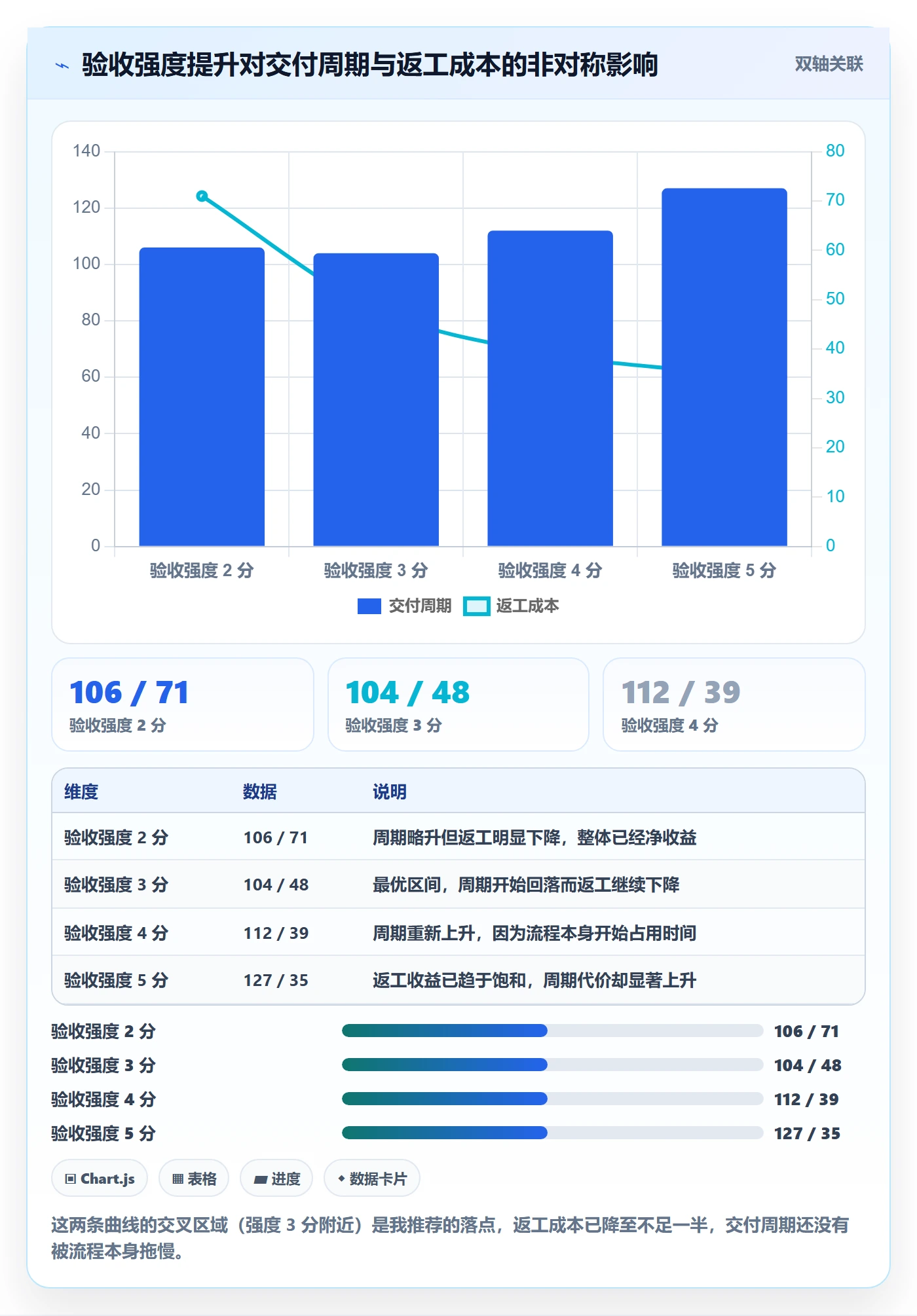Click the 数据 table column header
917x1316 pixels.
(x=260, y=792)
